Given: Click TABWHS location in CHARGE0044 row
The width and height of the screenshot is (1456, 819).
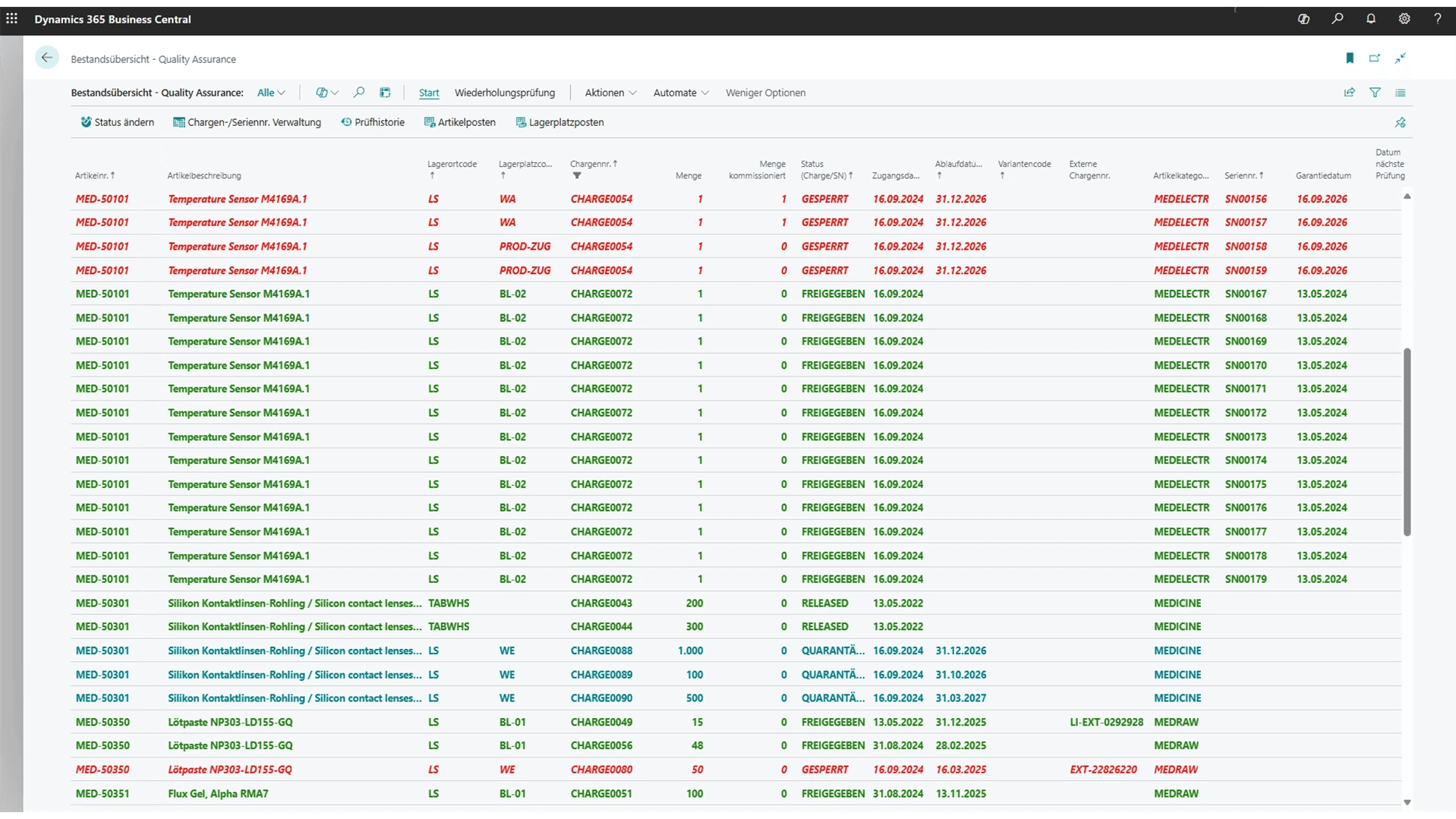Looking at the screenshot, I should click(x=449, y=627).
